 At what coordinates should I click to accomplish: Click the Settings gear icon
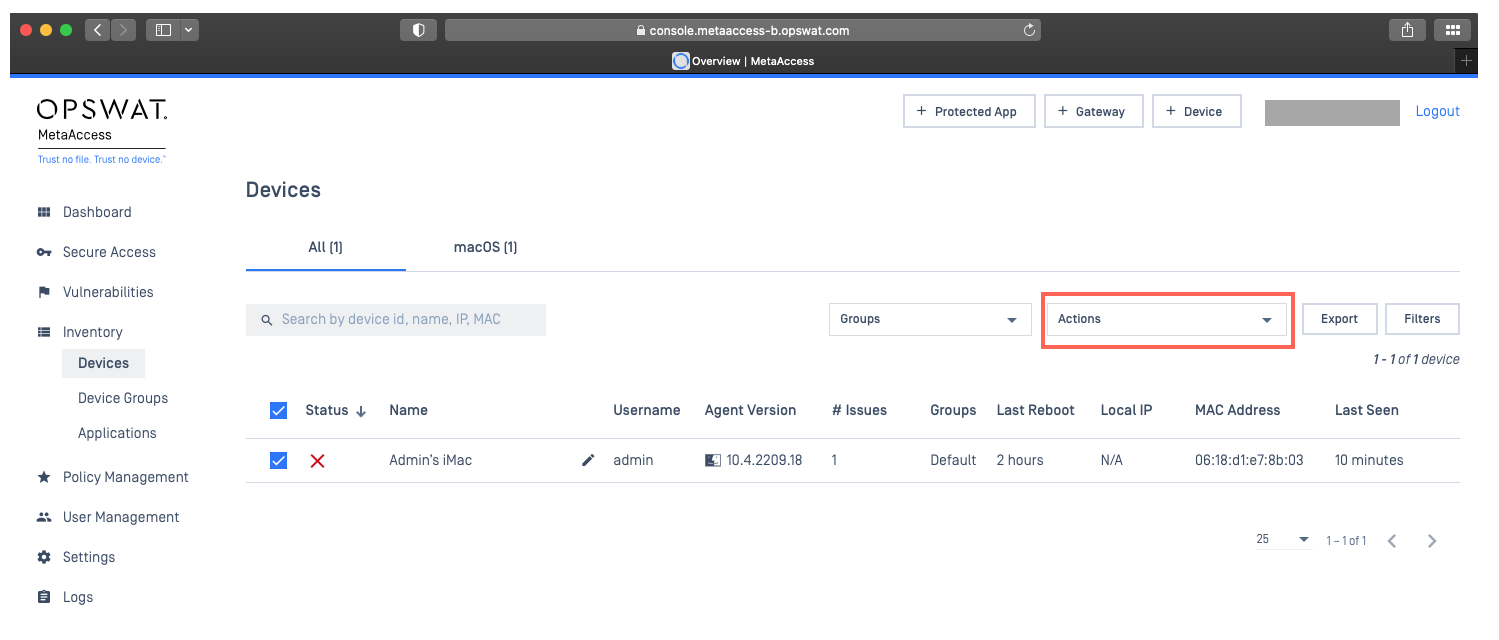(44, 557)
